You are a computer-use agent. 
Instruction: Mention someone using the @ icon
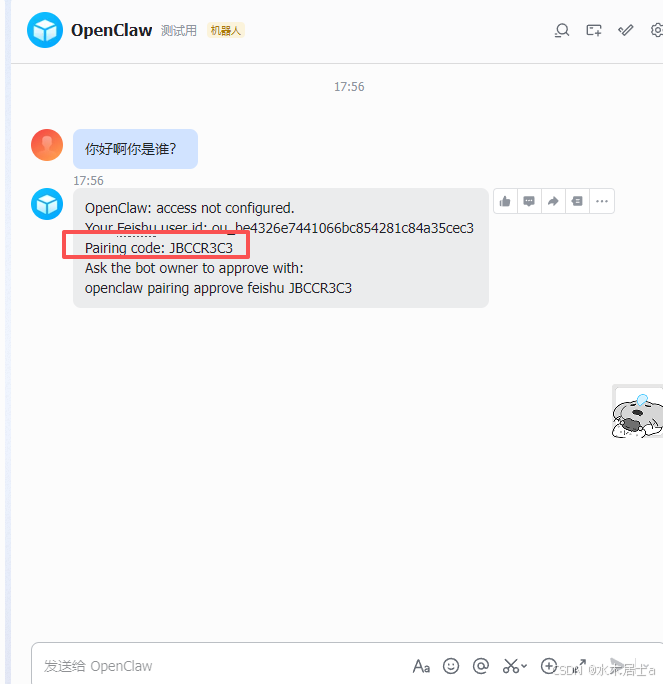click(481, 666)
